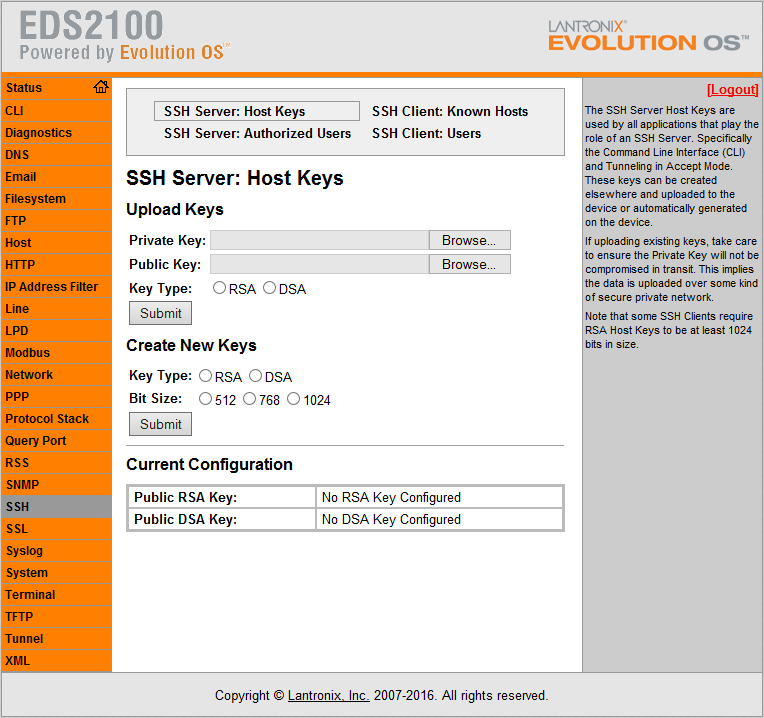Browse for the Private Key file
The image size is (764, 718).
point(469,240)
